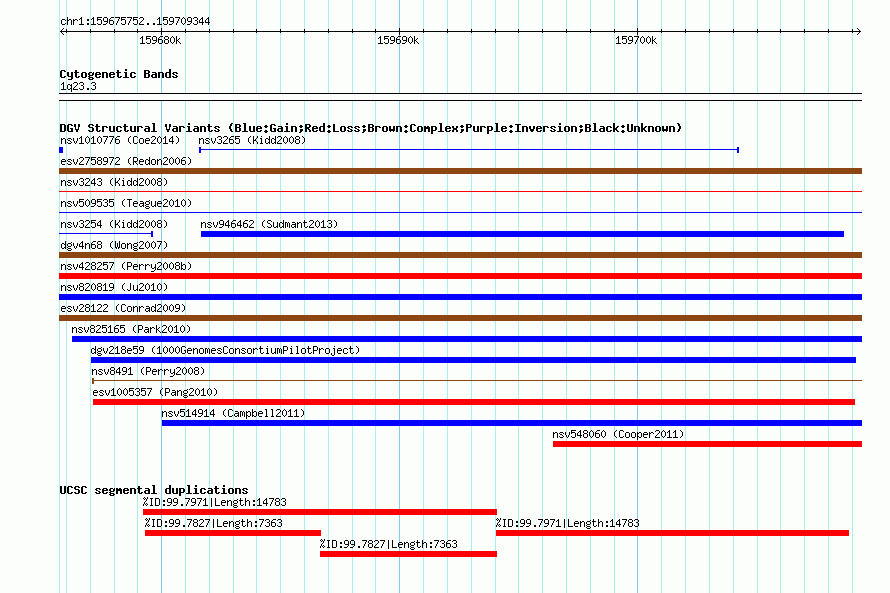This screenshot has height=593, width=890.
Task: Select the nsv946462 (Sudmant2013) blue bar
Action: [x=522, y=234]
